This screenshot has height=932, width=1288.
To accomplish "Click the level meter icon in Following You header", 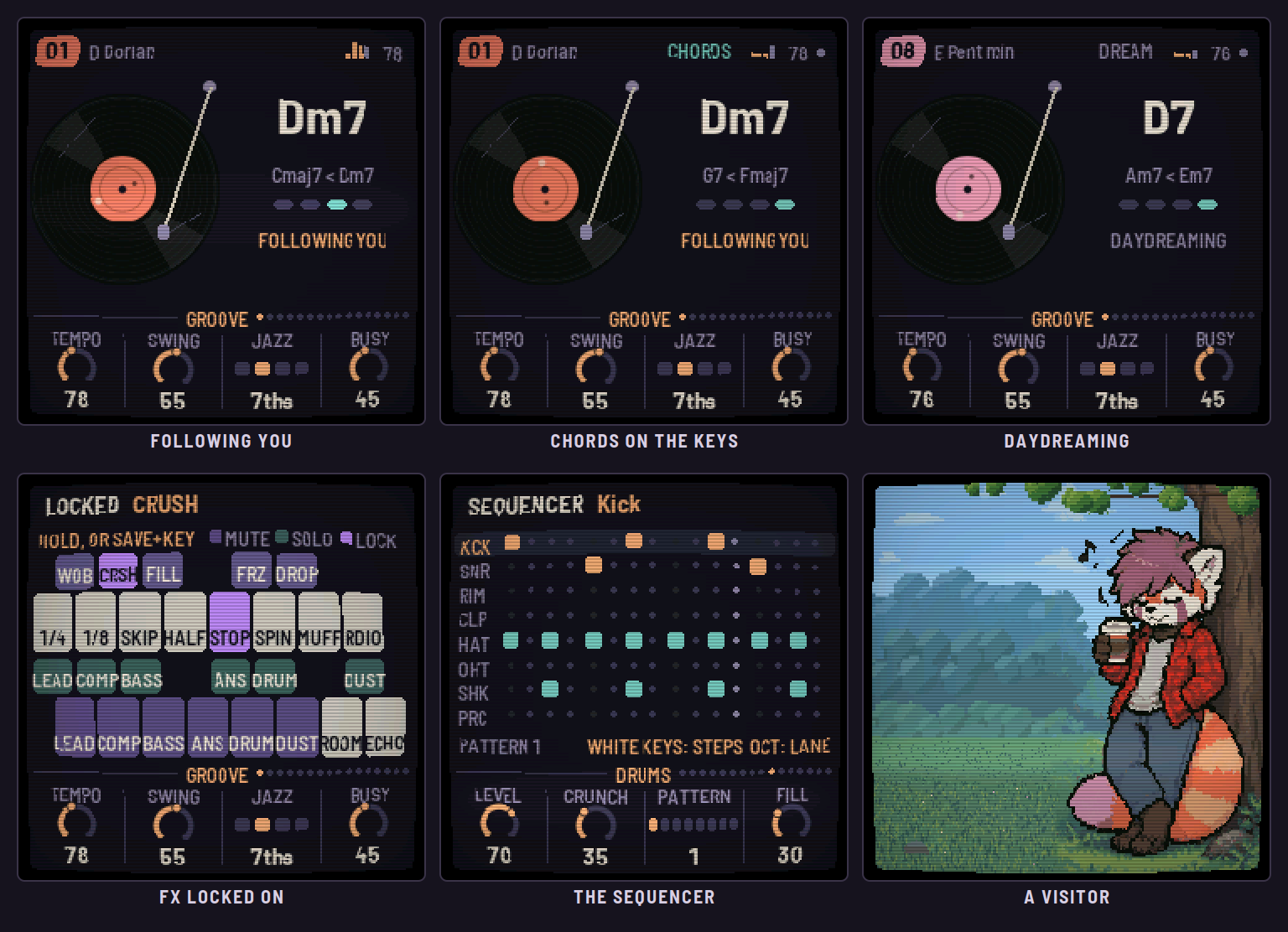I will (x=357, y=52).
